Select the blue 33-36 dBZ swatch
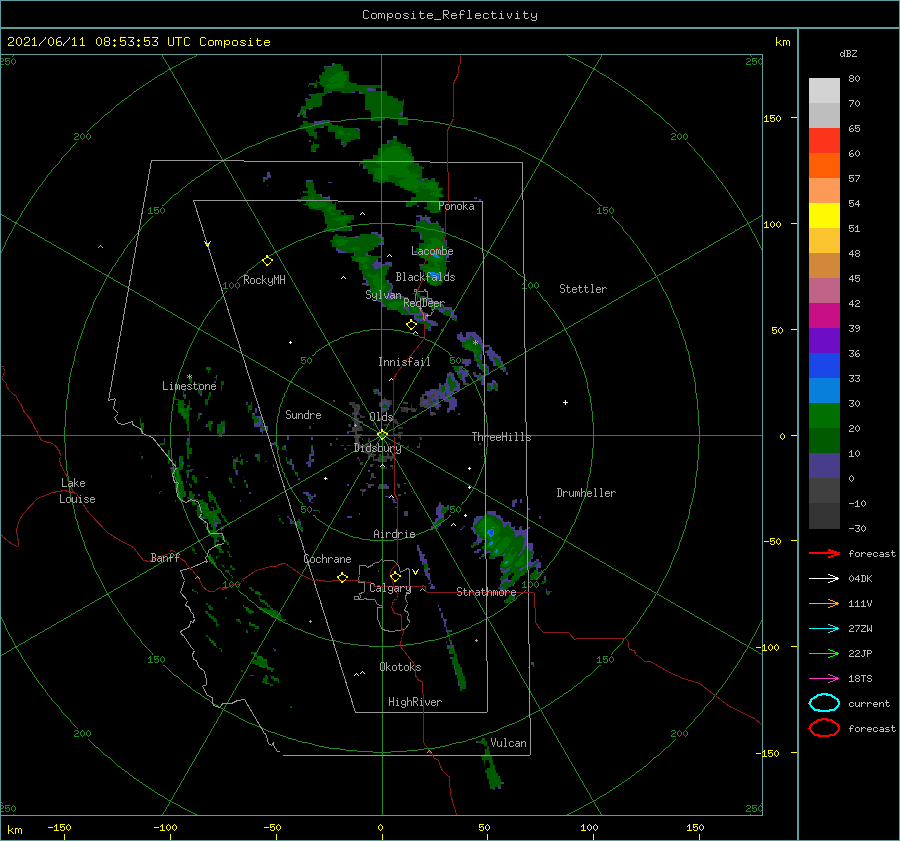 click(824, 365)
